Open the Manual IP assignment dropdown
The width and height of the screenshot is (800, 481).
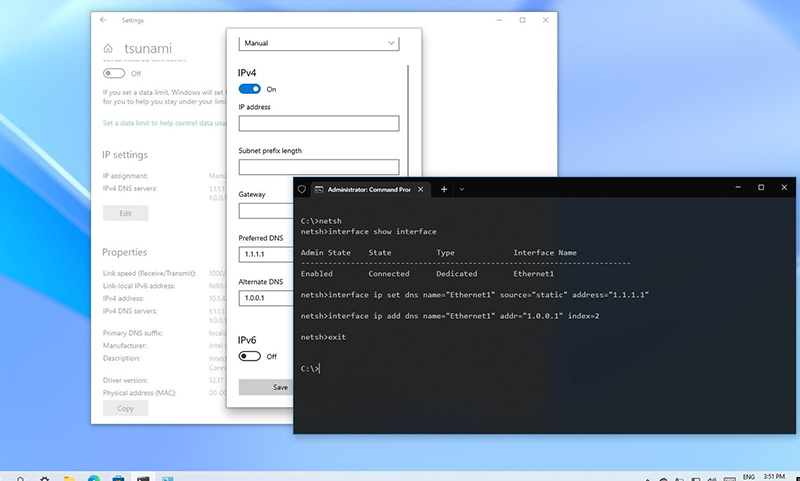click(x=319, y=43)
